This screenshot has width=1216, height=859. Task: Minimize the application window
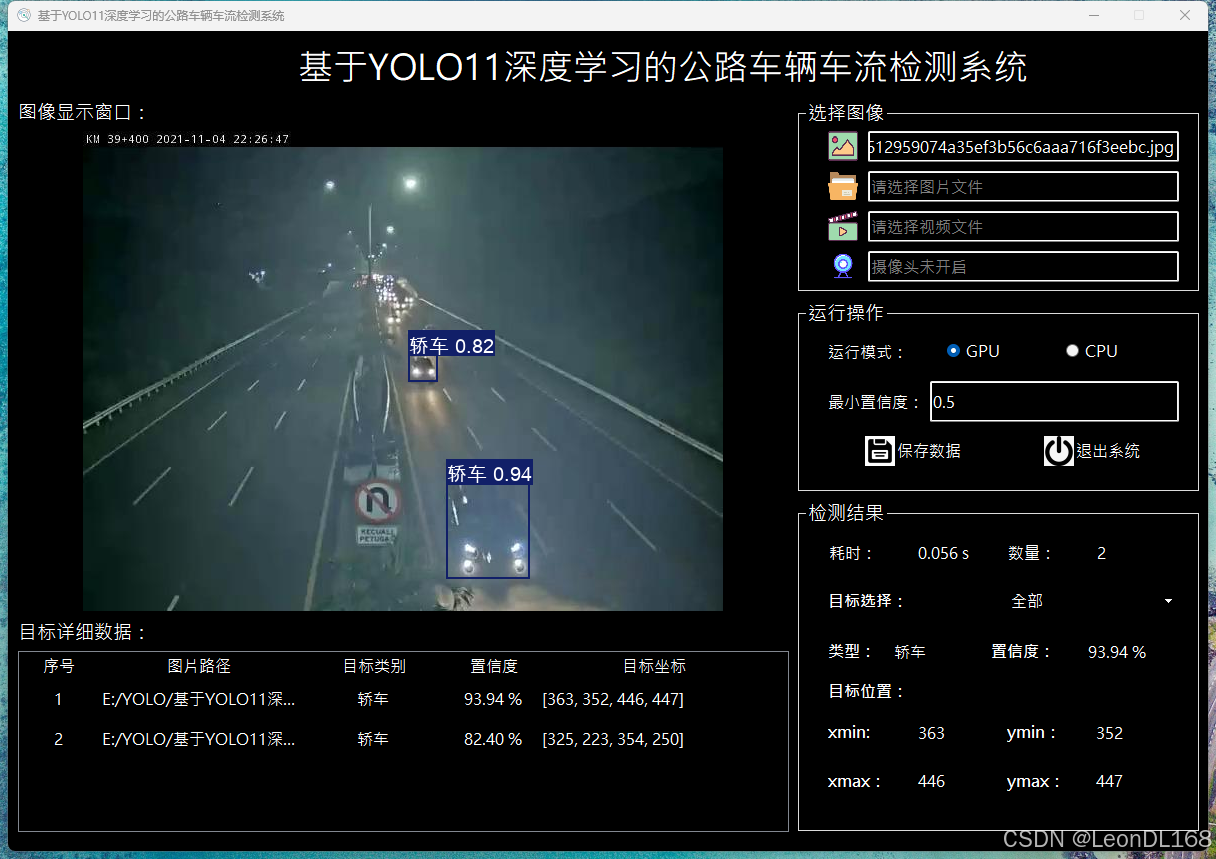(1094, 15)
